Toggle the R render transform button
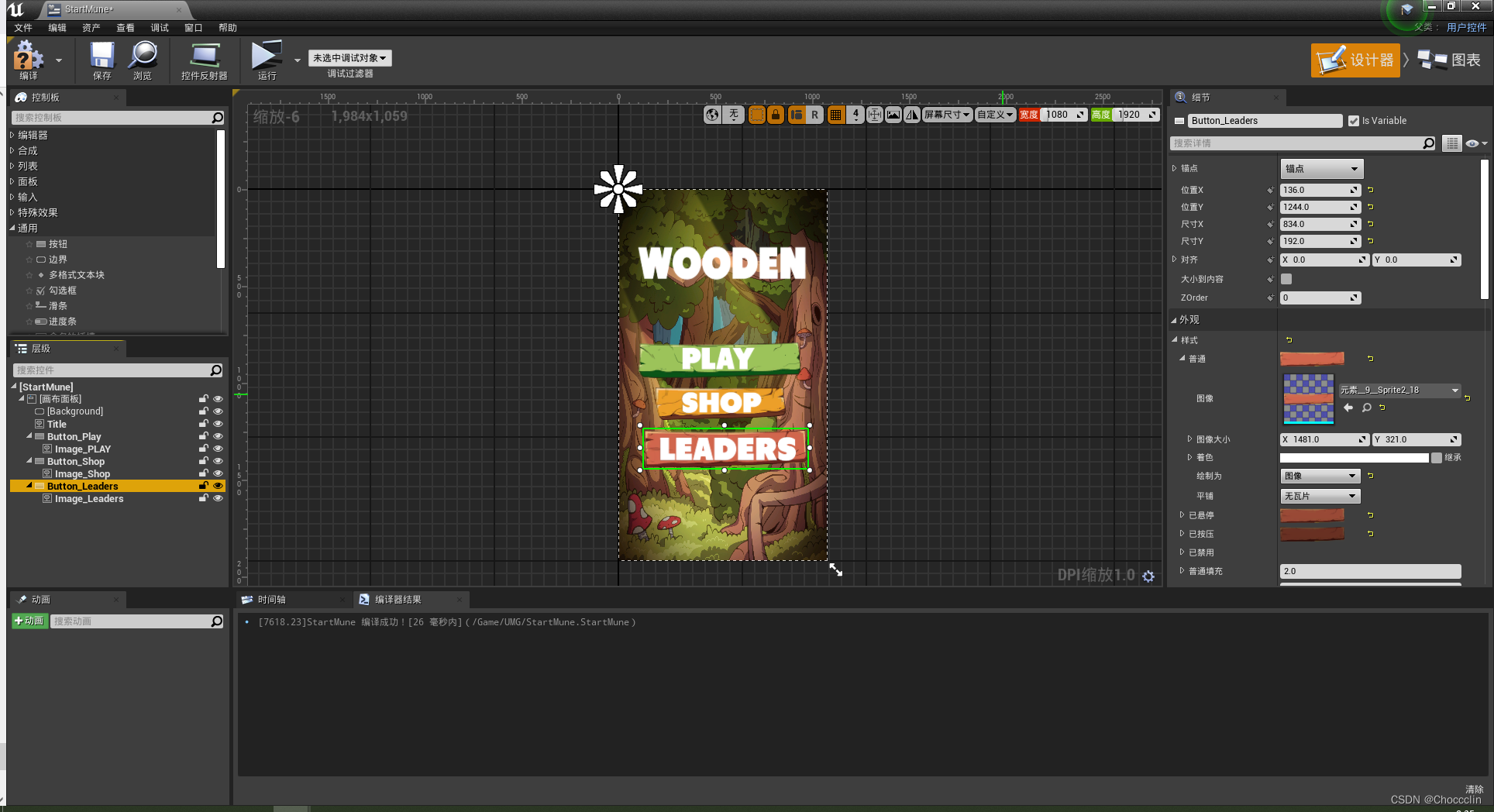The image size is (1494, 812). click(814, 115)
